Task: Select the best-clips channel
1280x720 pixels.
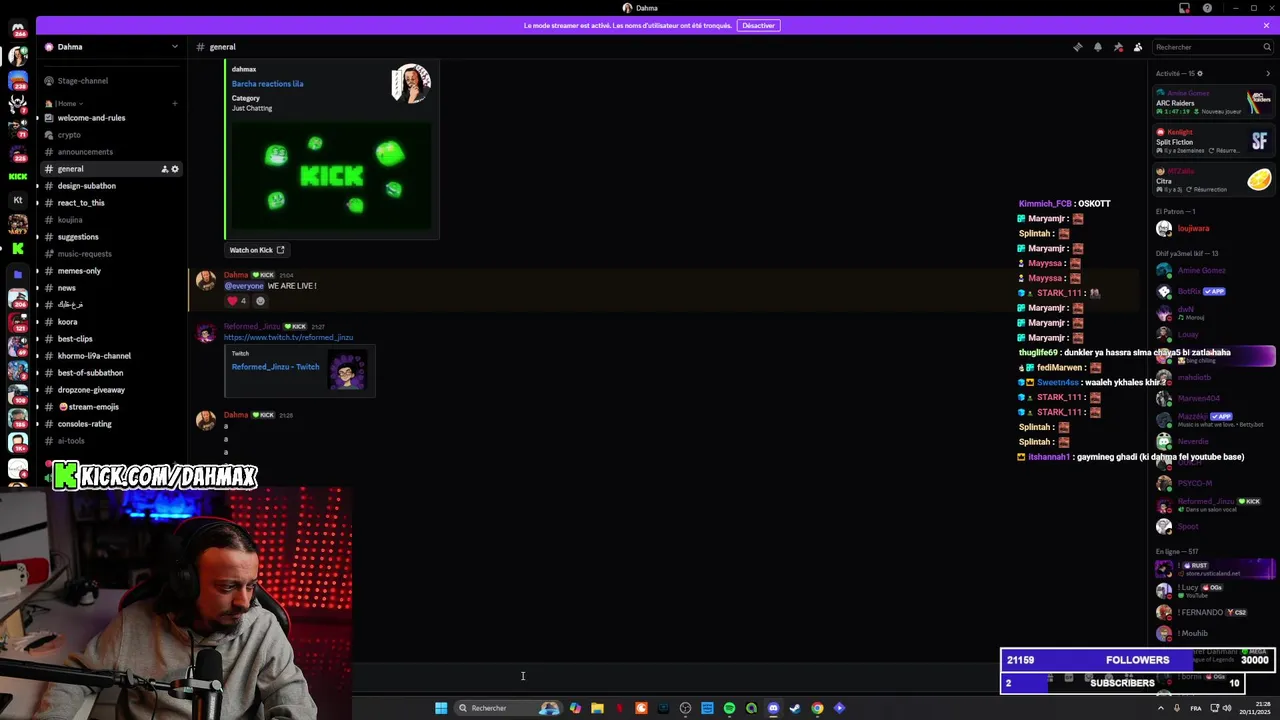Action: point(111,339)
